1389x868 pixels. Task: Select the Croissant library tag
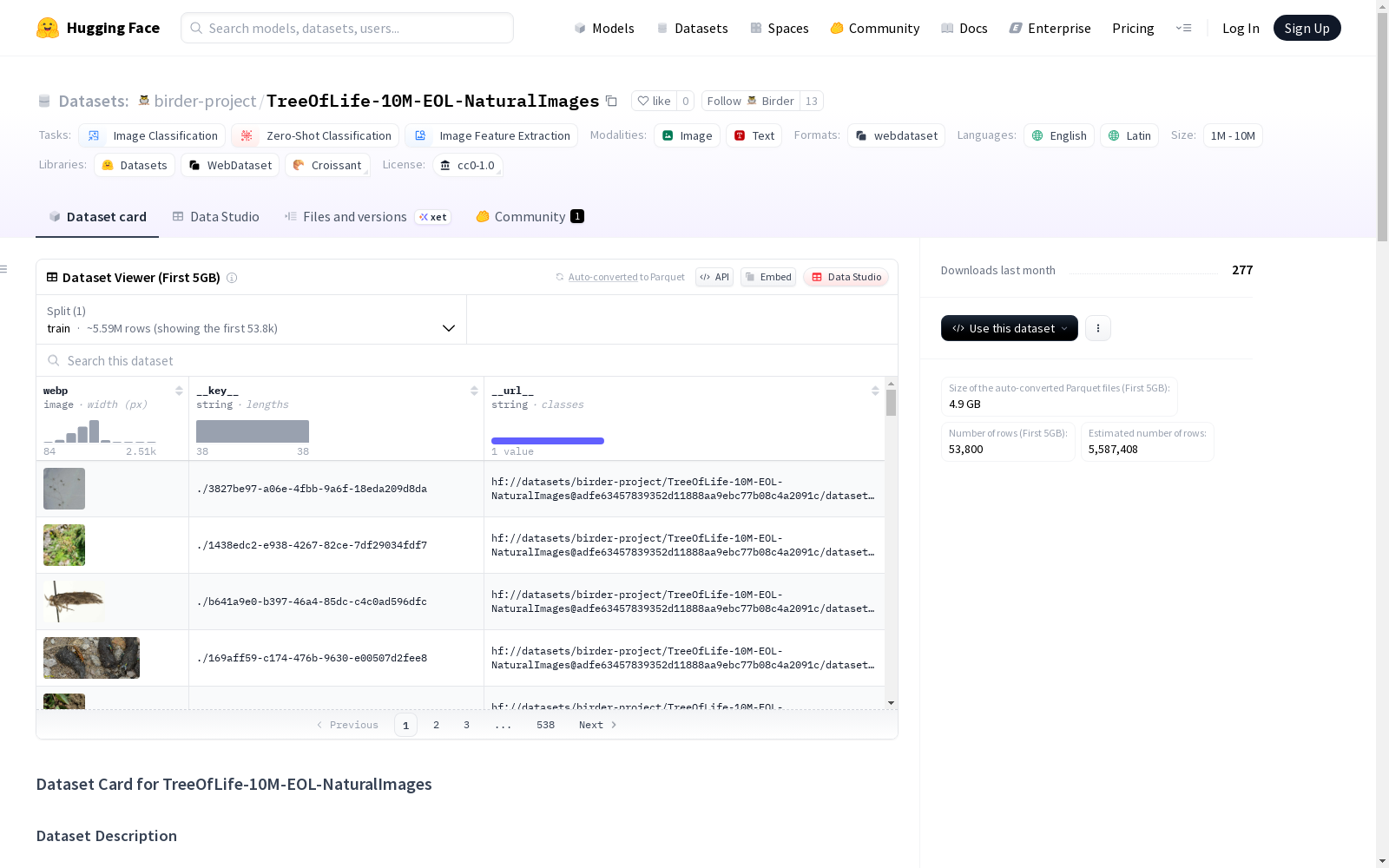(x=327, y=165)
